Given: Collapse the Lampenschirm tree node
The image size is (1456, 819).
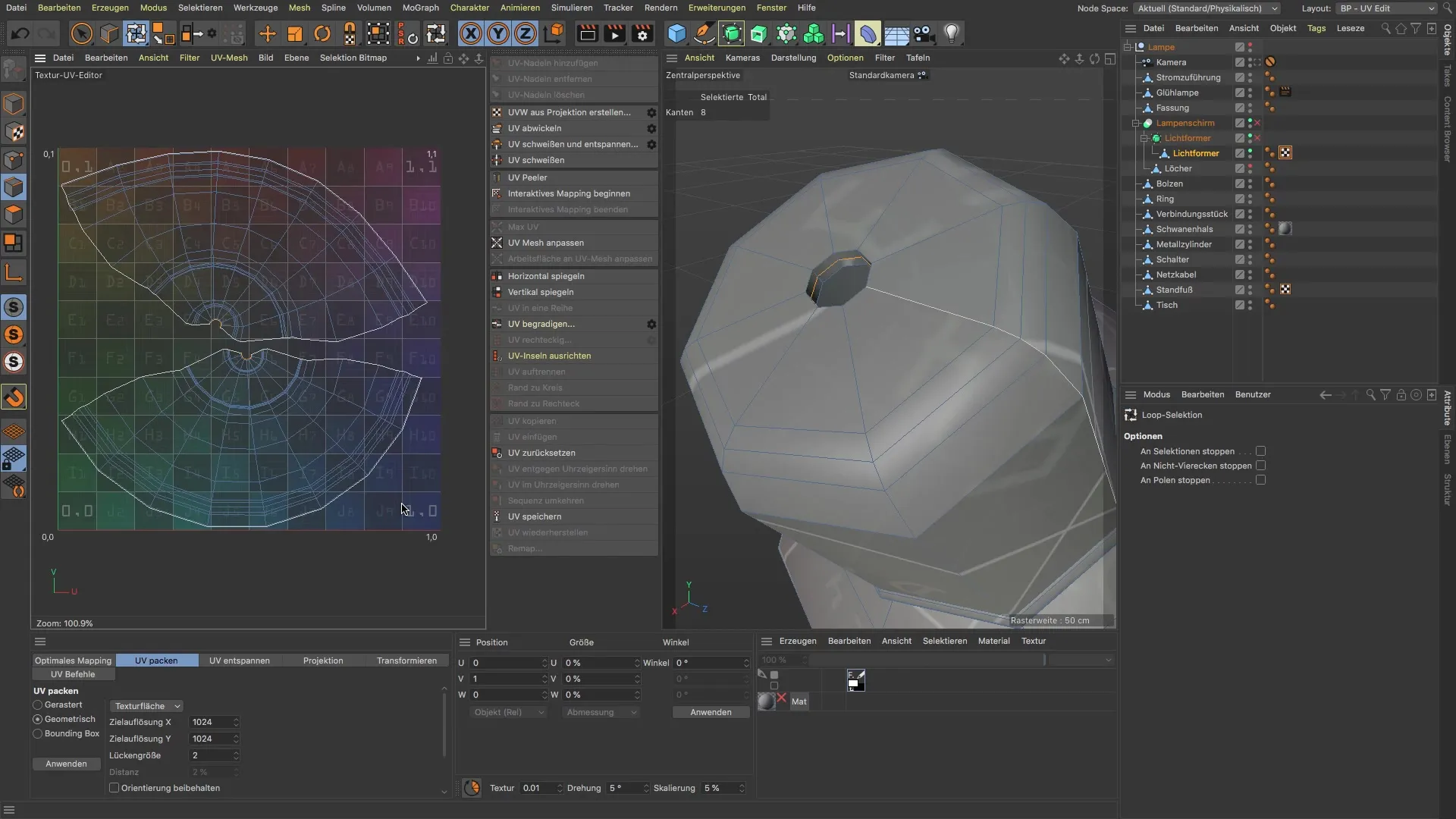Looking at the screenshot, I should point(1136,123).
